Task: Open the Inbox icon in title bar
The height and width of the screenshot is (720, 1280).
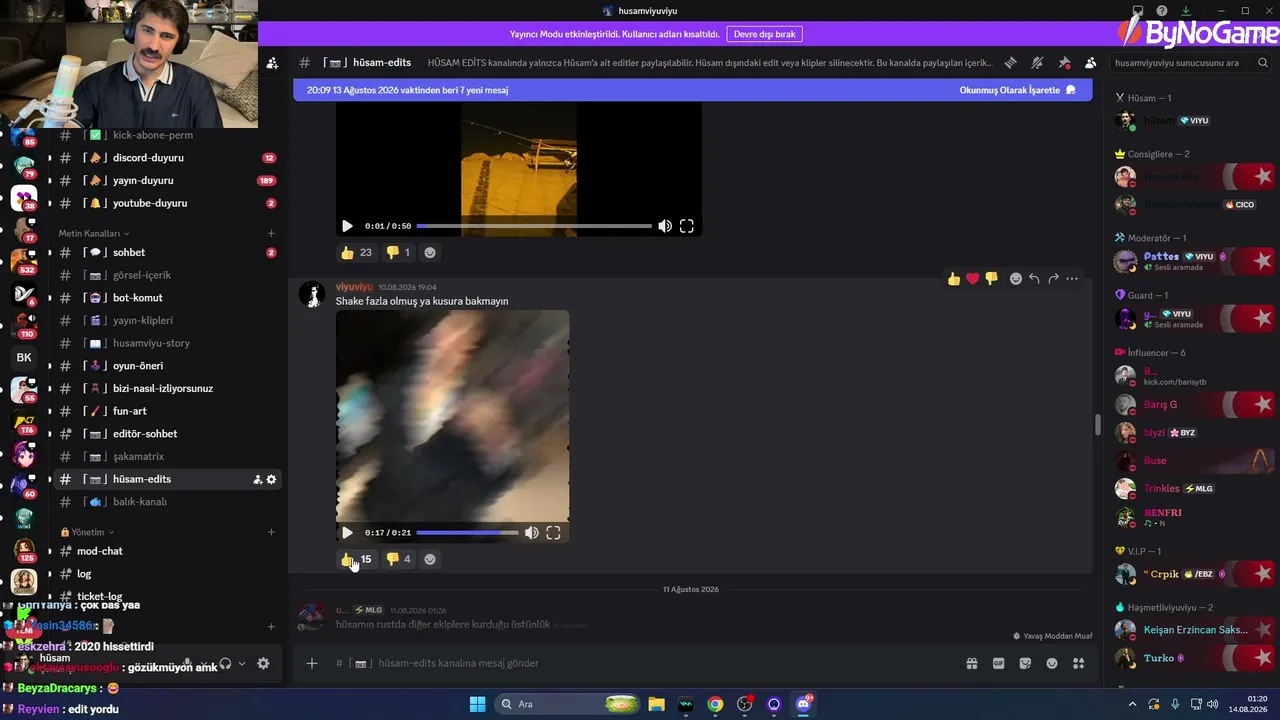Action: click(x=1138, y=11)
